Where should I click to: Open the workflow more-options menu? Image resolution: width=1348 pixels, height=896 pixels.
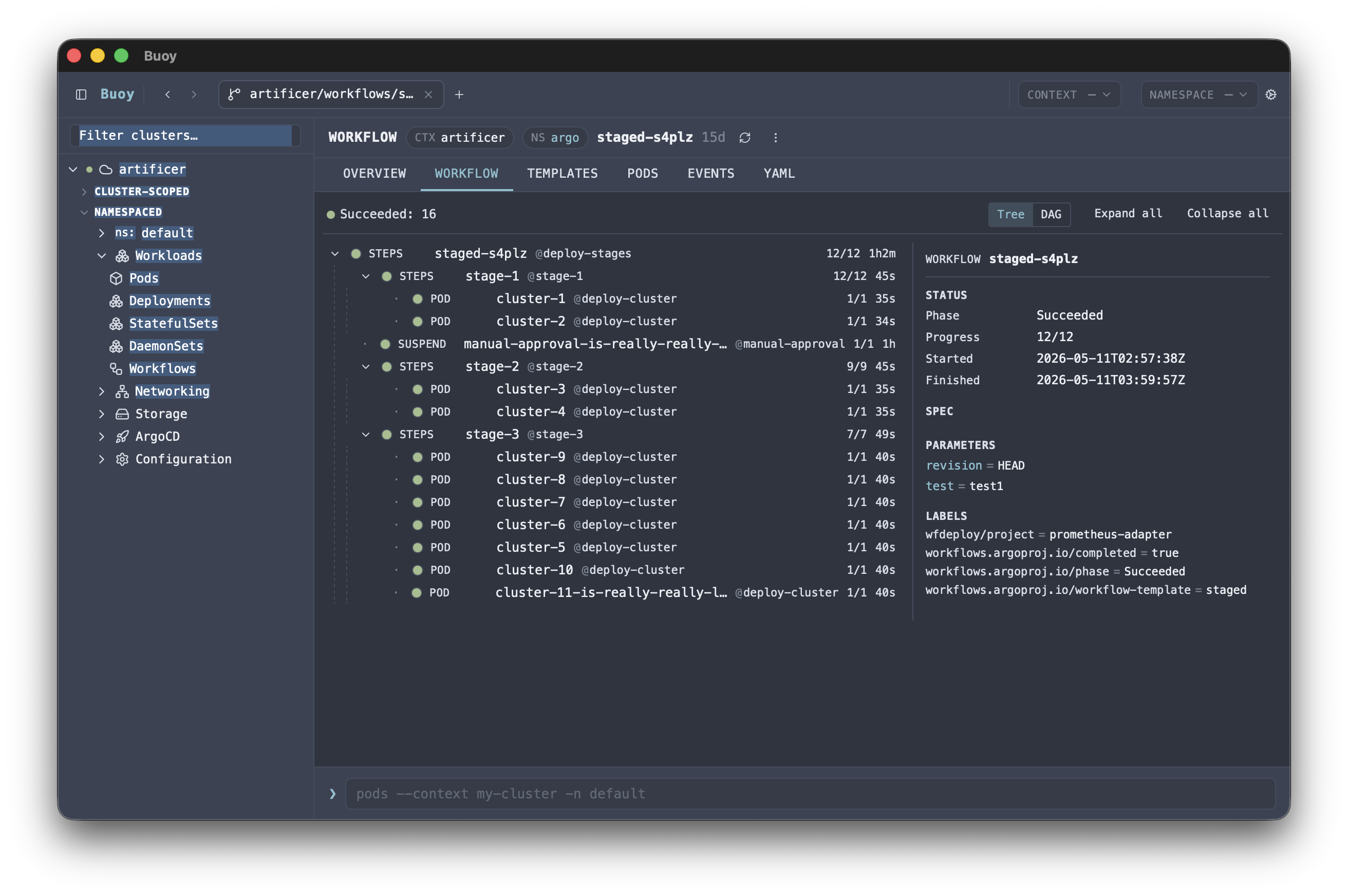(775, 138)
